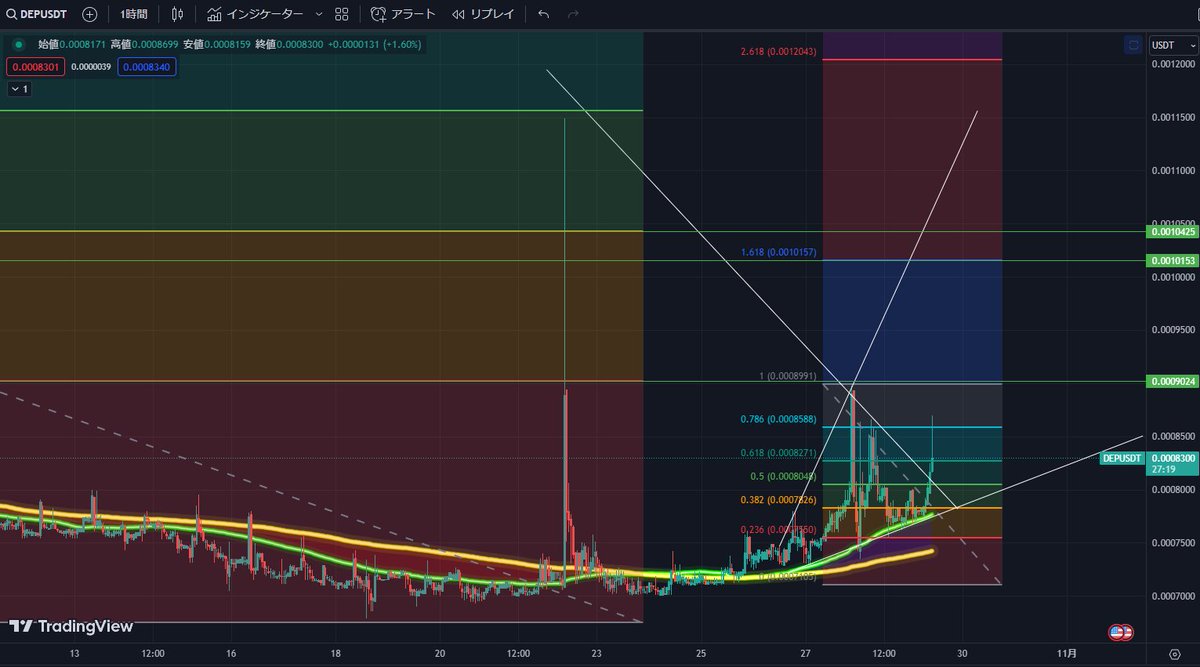Select price label 0.0010153 on scale
The height and width of the screenshot is (667, 1200).
[x=1173, y=261]
